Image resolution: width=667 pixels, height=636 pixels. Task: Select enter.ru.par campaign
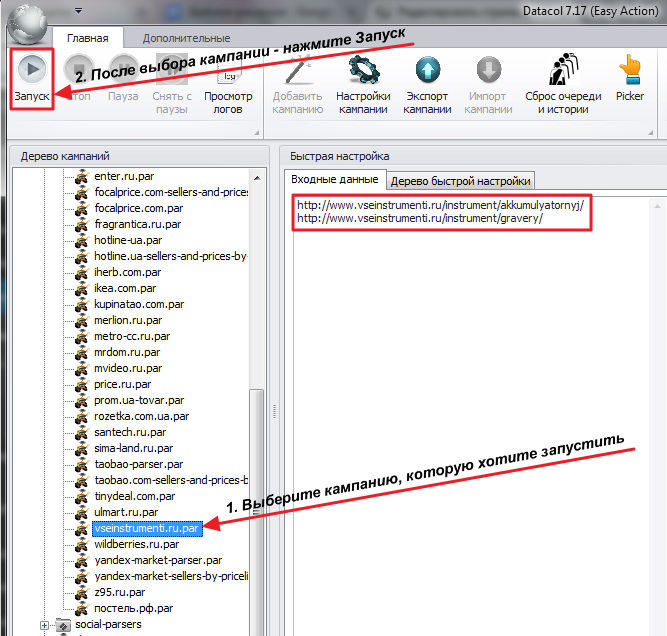[124, 176]
